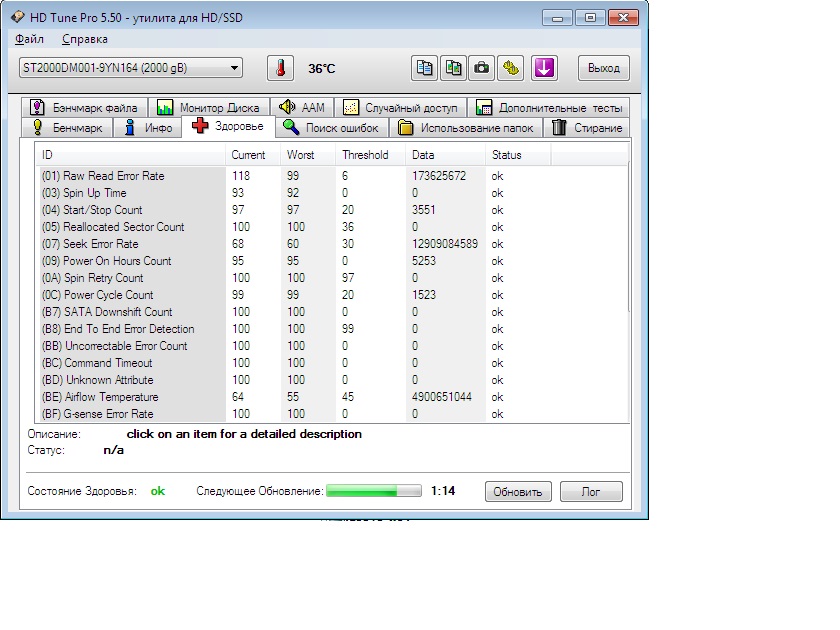Click the 1:14 countdown timer
Image resolution: width=840 pixels, height=630 pixels.
[443, 491]
